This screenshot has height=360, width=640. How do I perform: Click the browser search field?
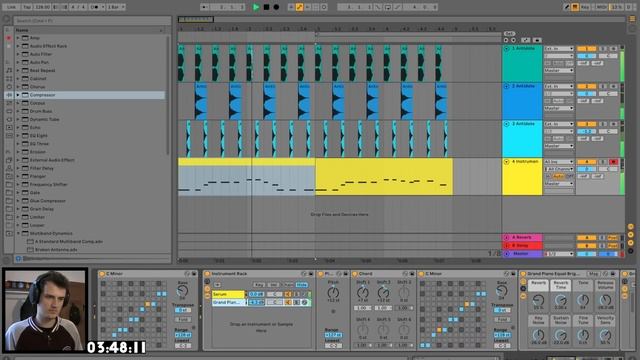coord(92,20)
